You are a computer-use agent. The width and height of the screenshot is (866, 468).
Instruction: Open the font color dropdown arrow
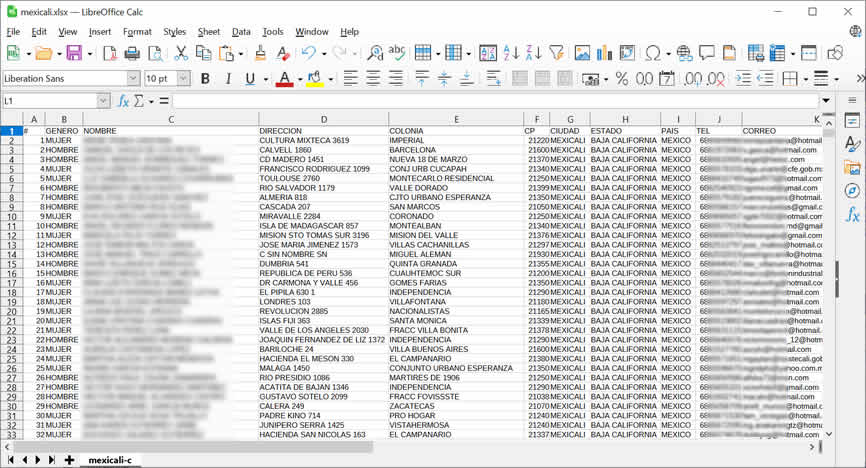[x=300, y=79]
